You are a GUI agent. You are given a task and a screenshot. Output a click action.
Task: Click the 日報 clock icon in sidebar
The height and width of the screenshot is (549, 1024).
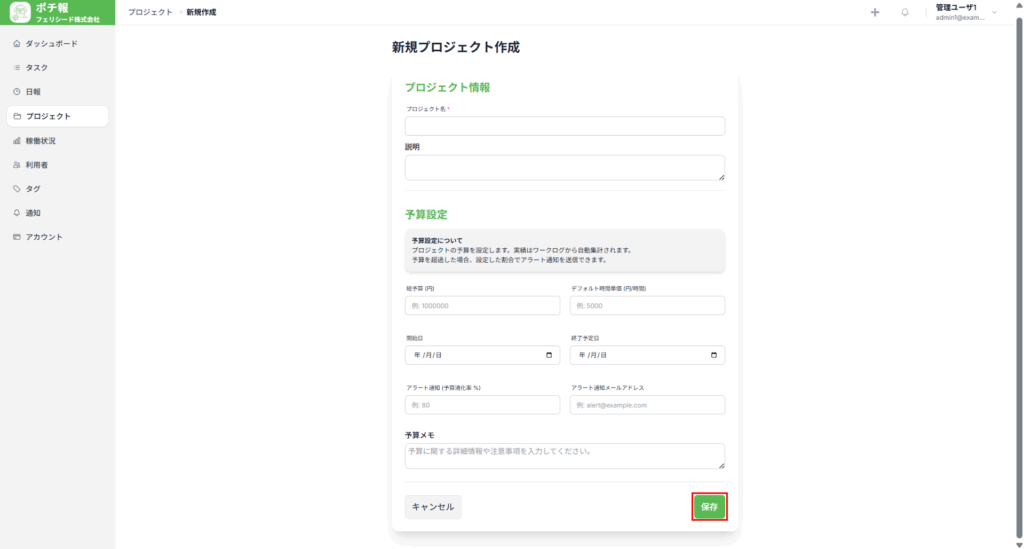(17, 92)
